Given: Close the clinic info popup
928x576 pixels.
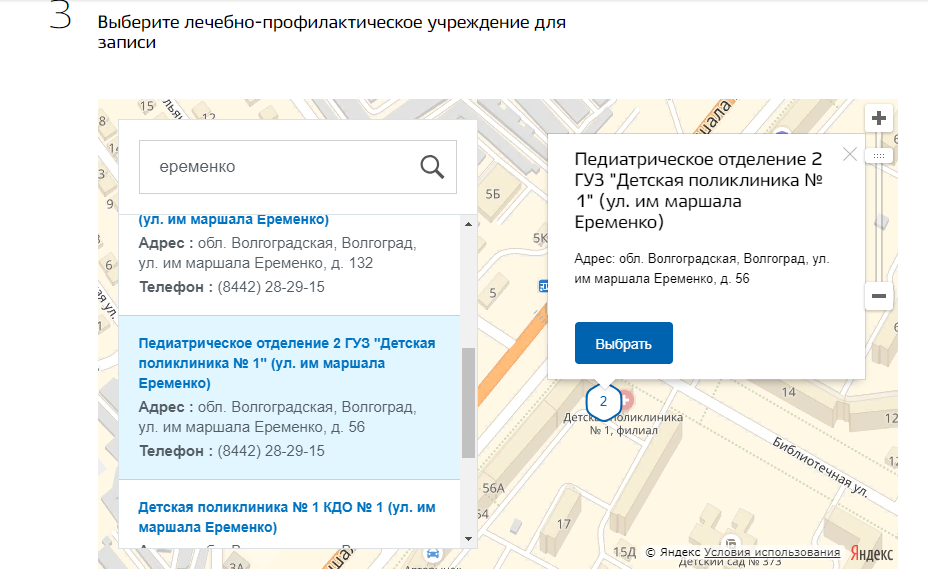Looking at the screenshot, I should pyautogui.click(x=850, y=155).
